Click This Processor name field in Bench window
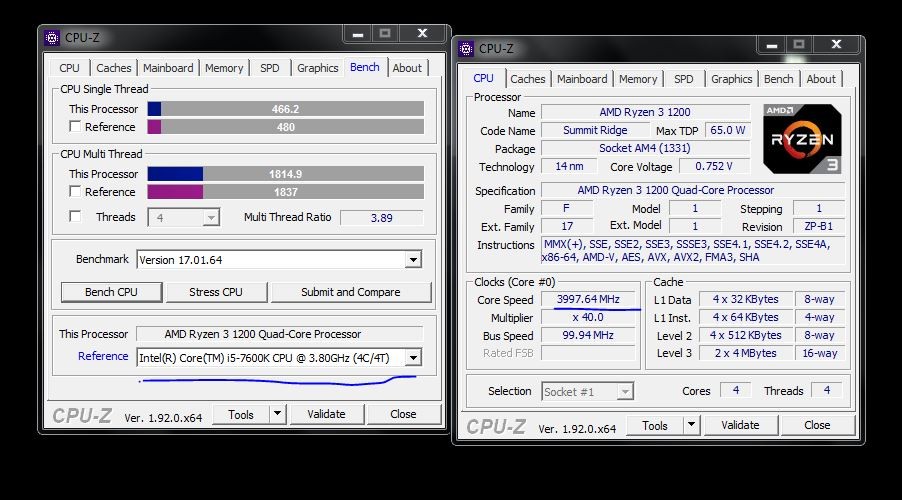Screen dimensions: 902x500 pyautogui.click(x=280, y=334)
